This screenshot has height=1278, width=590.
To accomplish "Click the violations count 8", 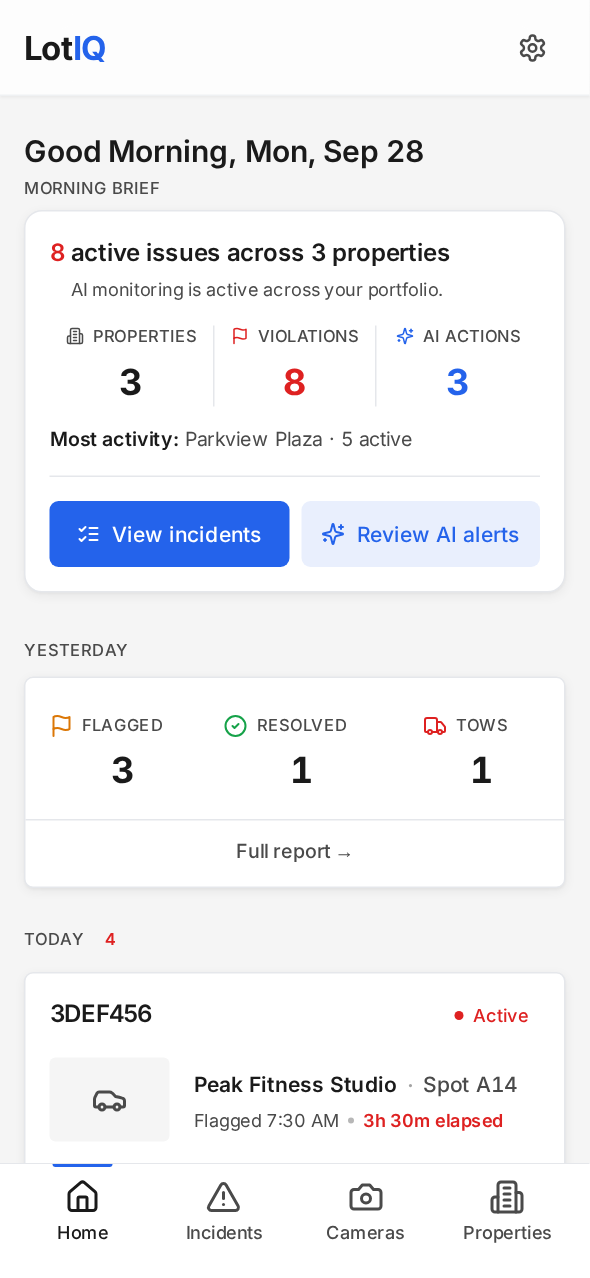I will [294, 382].
